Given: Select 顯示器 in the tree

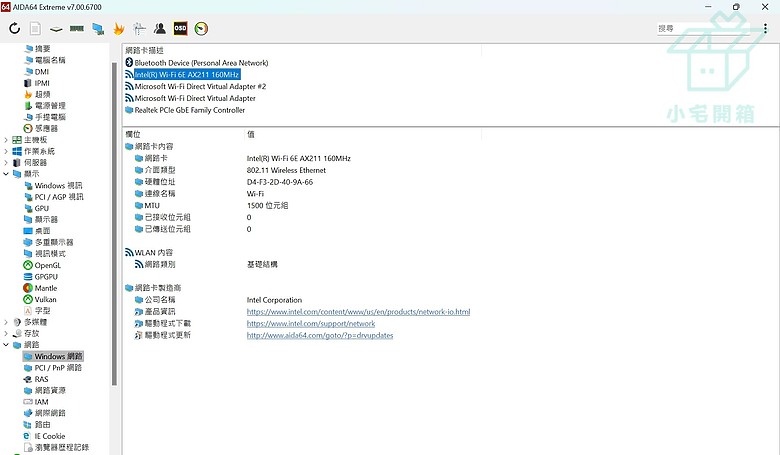Looking at the screenshot, I should pyautogui.click(x=41, y=219).
